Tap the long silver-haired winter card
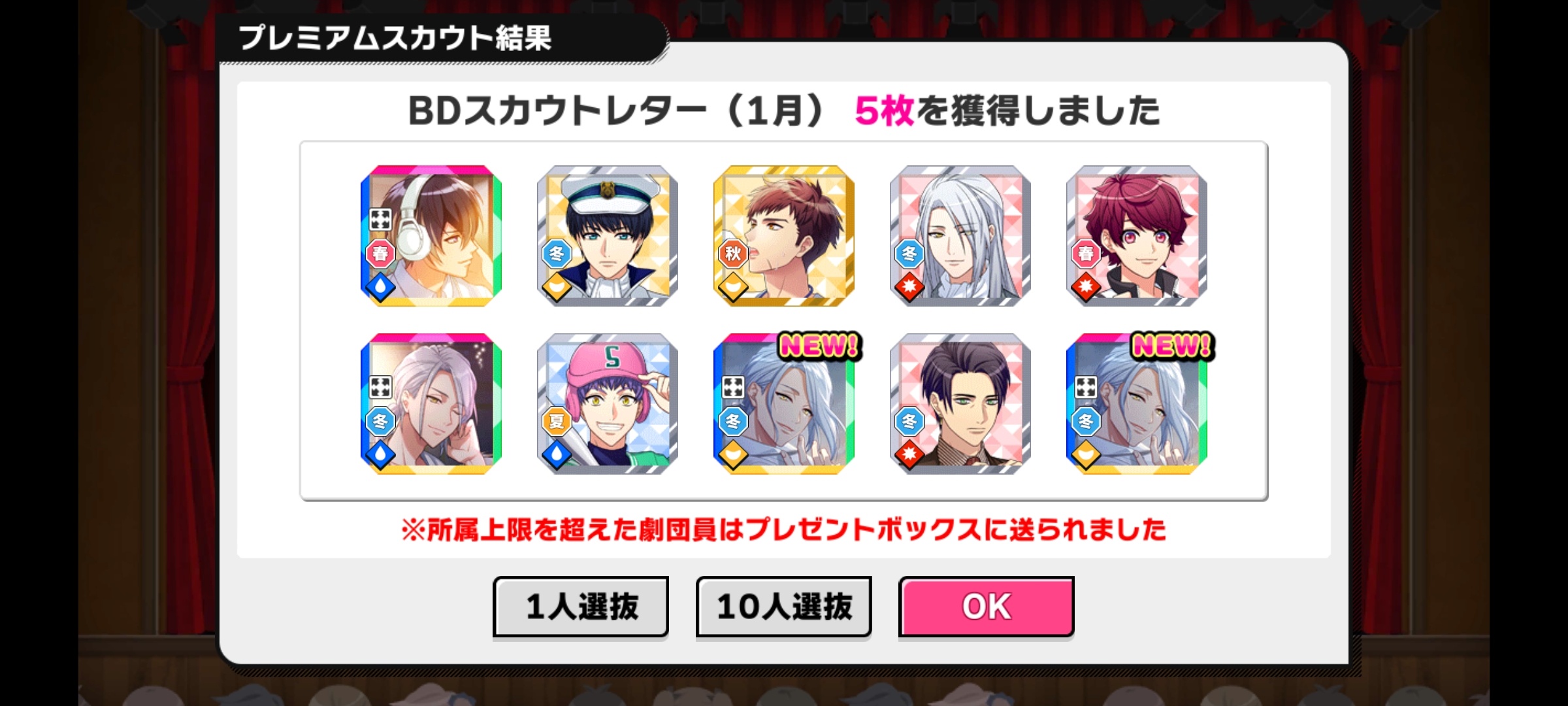The image size is (1568, 706). point(960,236)
